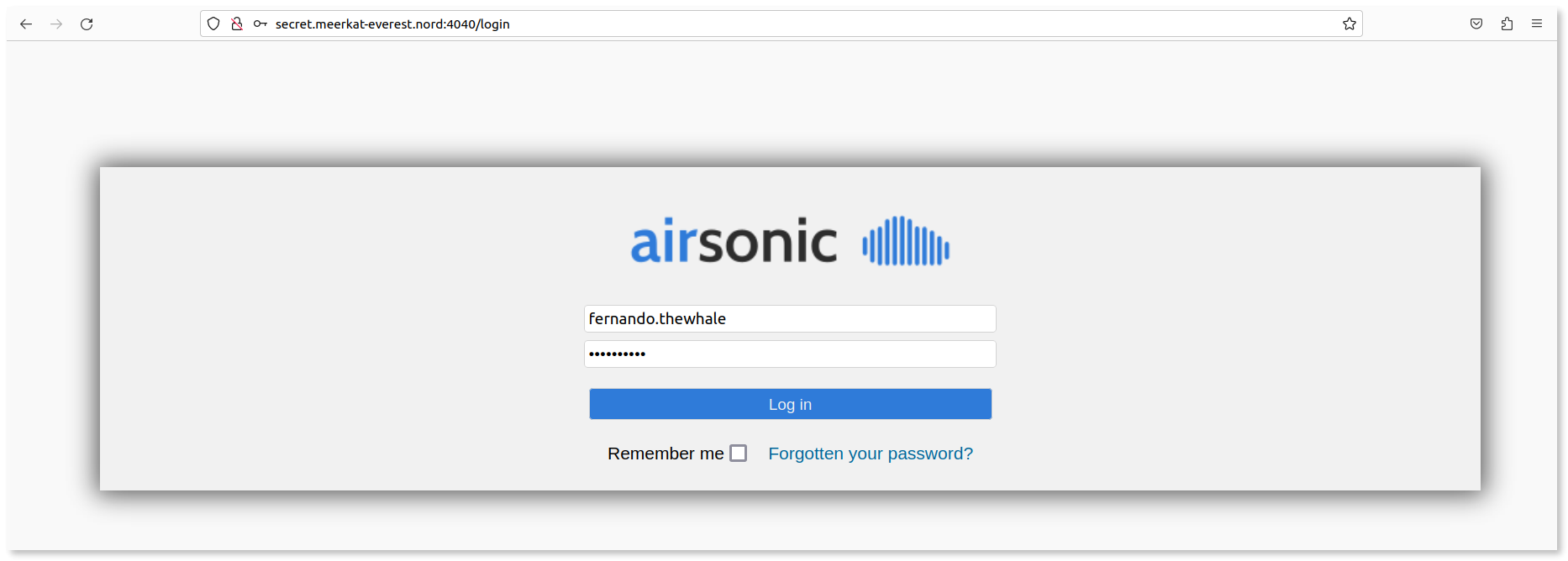
Task: Bookmark the page with the star icon
Action: 1350,24
